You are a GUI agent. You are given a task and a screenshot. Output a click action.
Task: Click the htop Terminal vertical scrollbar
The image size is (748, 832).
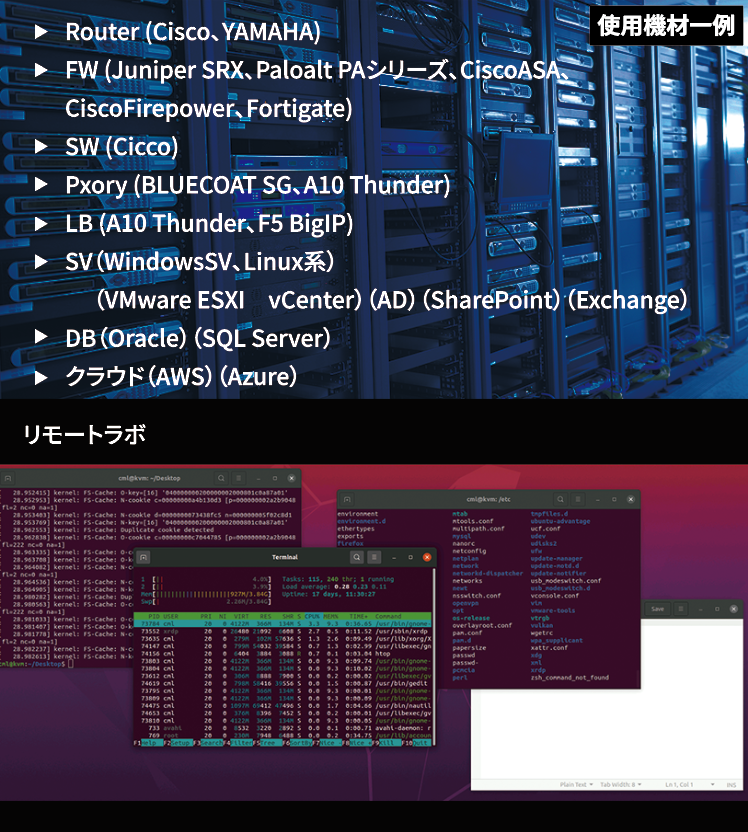pos(434,656)
